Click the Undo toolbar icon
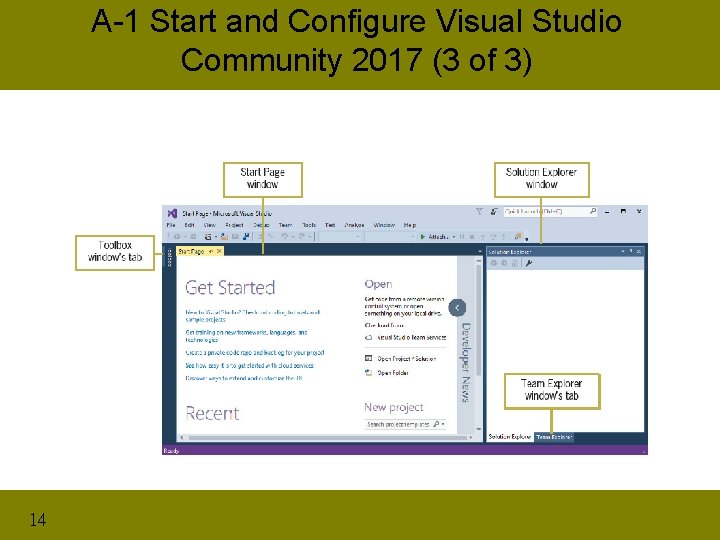This screenshot has width=720, height=540. (x=284, y=236)
